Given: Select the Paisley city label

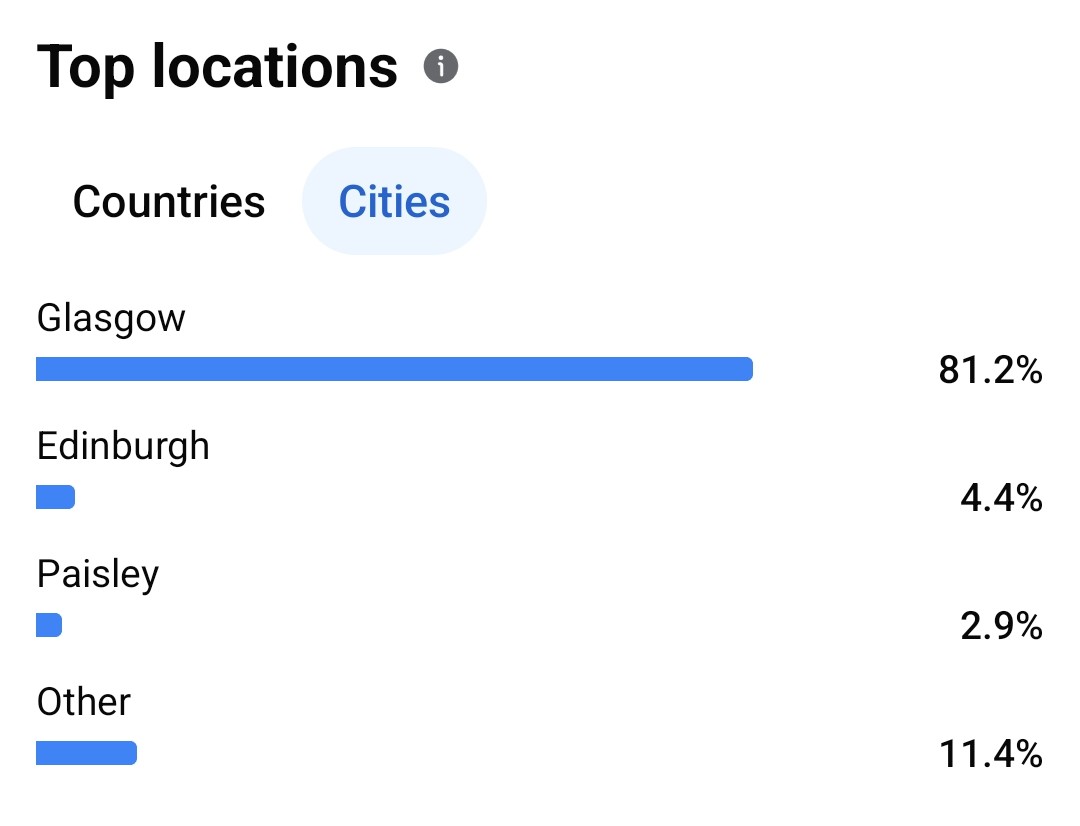Looking at the screenshot, I should [98, 575].
